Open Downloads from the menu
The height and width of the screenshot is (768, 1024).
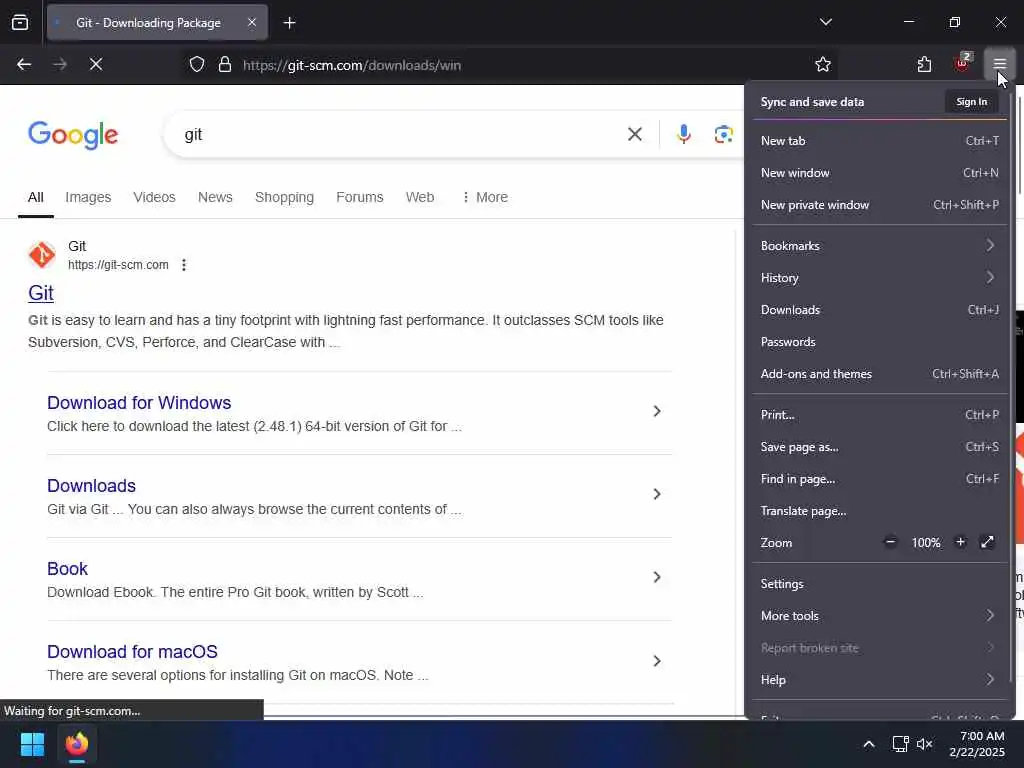click(880, 310)
